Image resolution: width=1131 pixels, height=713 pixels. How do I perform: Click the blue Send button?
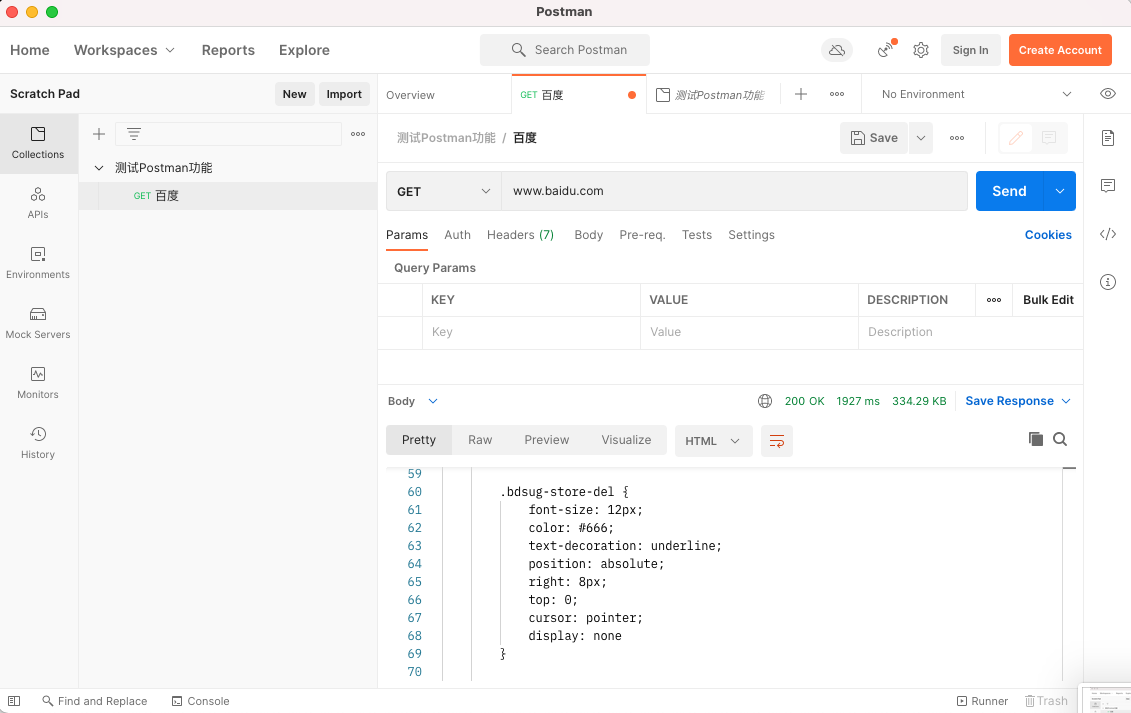point(1008,191)
